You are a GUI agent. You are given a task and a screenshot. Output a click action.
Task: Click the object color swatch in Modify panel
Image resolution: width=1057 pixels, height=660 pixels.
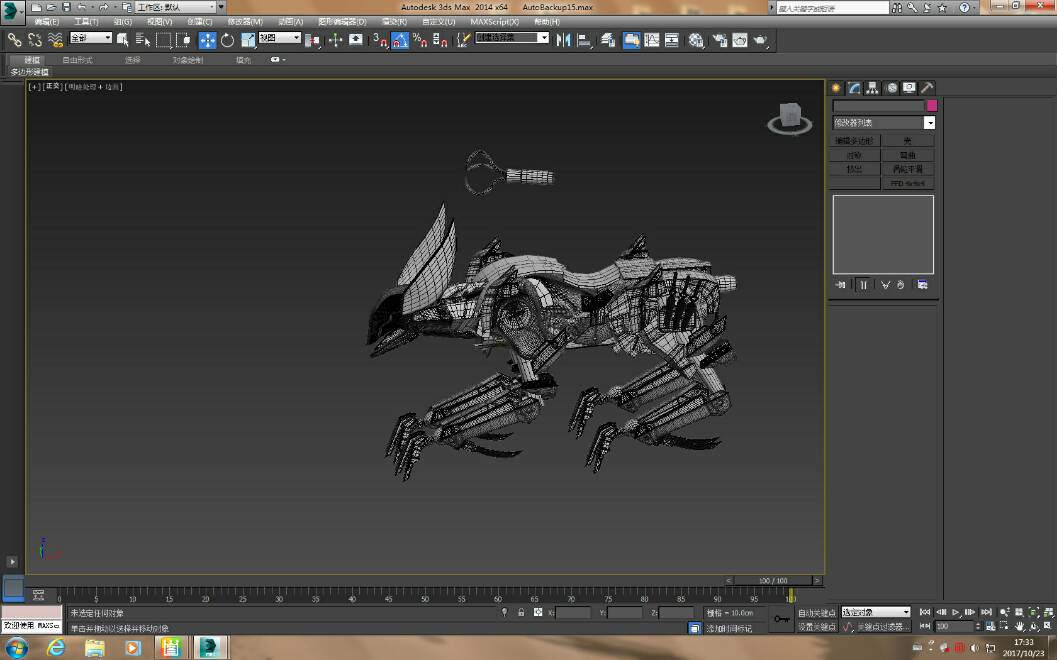[x=932, y=105]
